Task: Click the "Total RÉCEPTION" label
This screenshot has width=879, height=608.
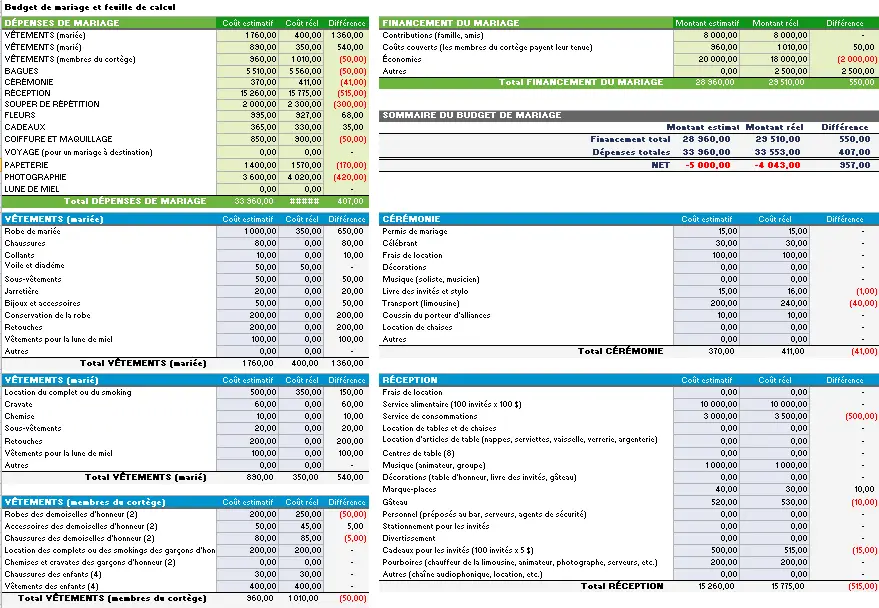Action: coord(622,586)
